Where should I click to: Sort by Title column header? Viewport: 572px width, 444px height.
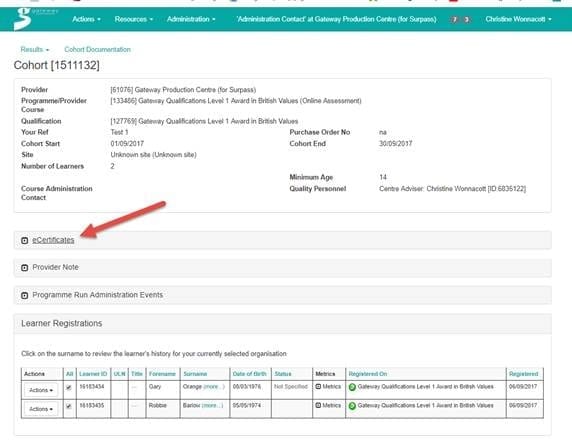pos(137,374)
